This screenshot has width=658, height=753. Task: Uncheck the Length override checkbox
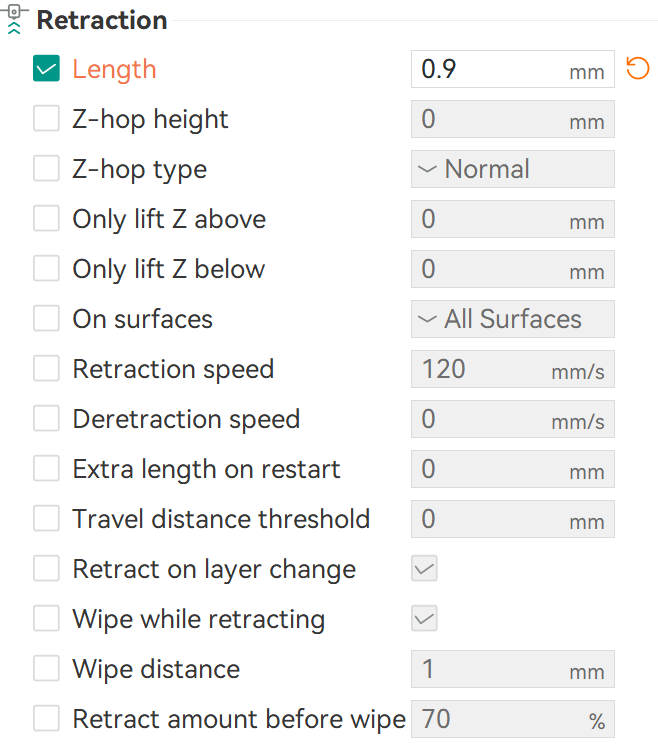coord(46,69)
